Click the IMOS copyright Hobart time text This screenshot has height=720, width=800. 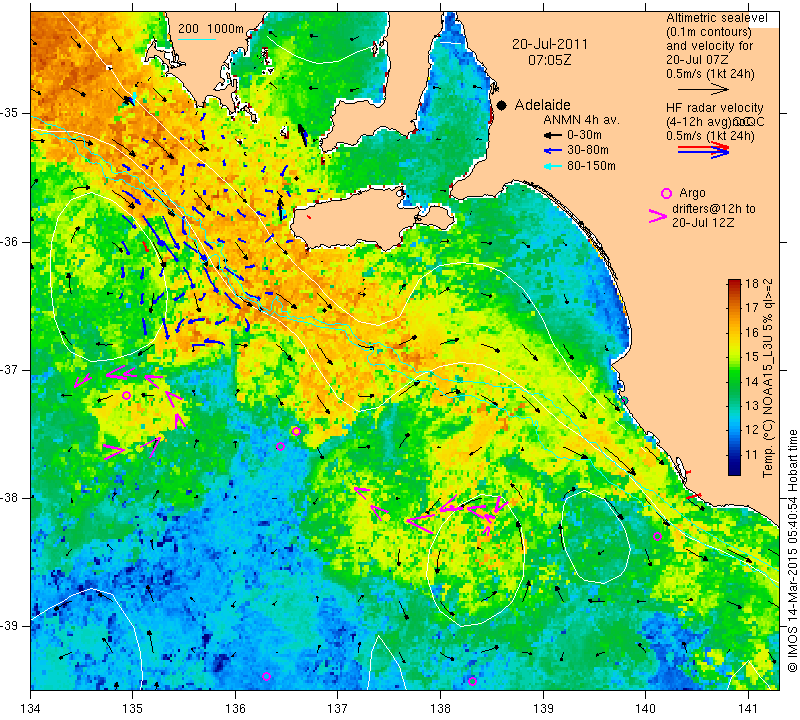pyautogui.click(x=792, y=551)
